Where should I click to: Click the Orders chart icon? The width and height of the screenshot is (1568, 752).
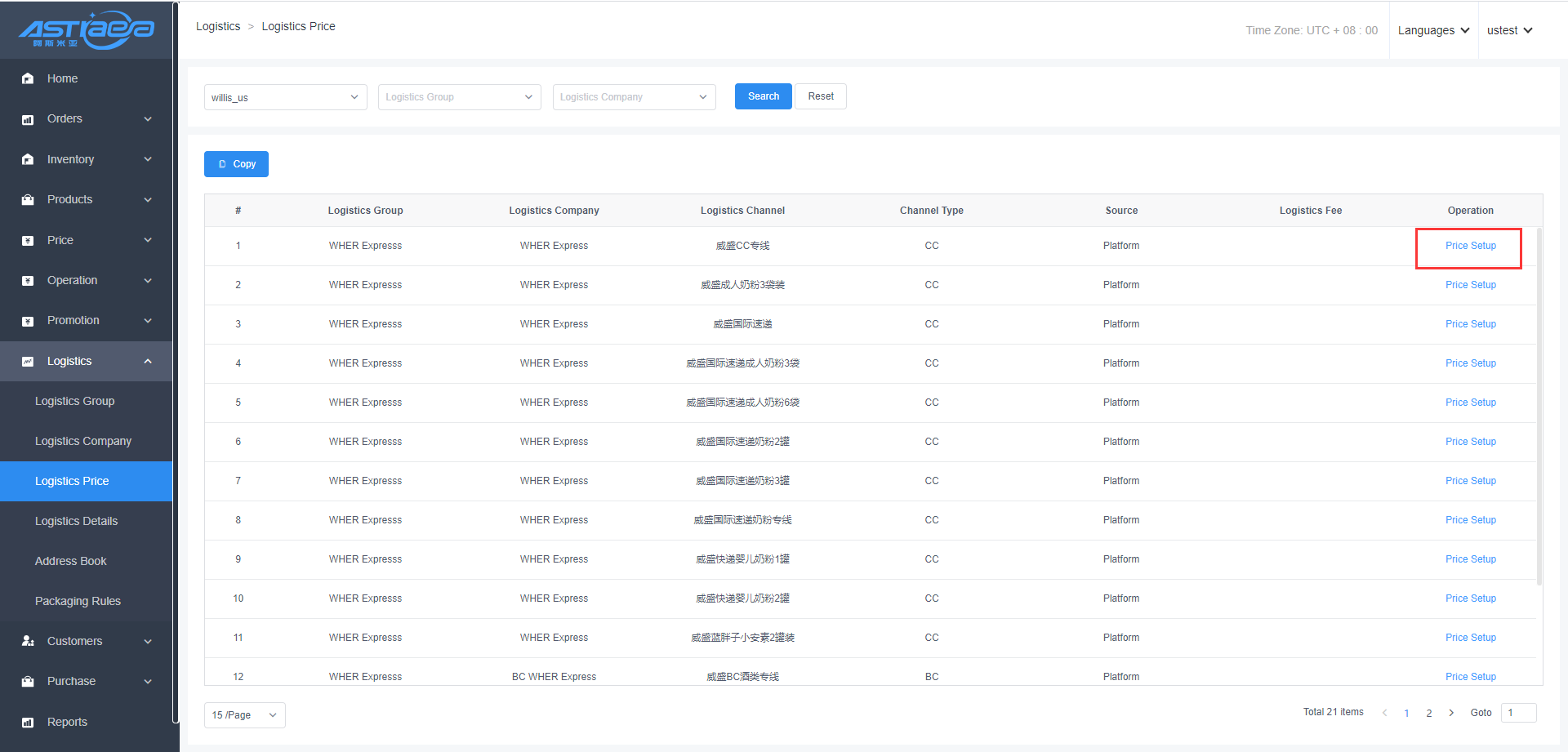28,119
